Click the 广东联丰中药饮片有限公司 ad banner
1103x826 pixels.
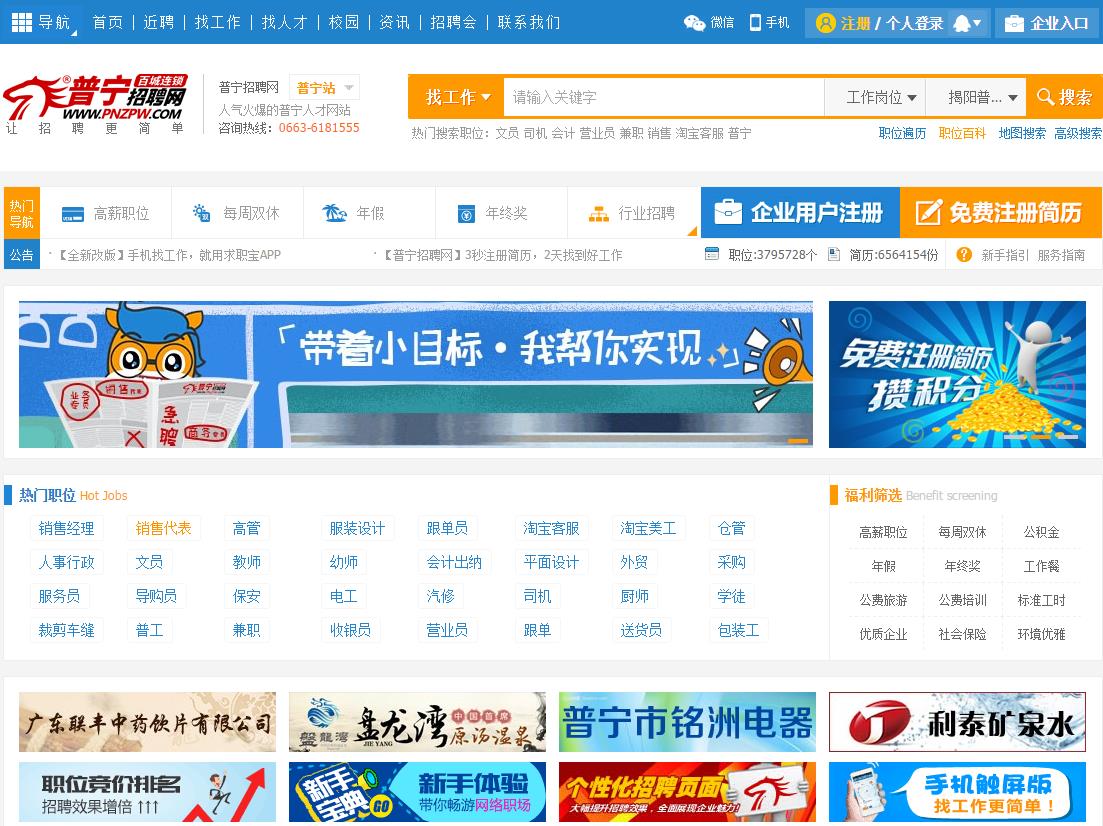[148, 722]
